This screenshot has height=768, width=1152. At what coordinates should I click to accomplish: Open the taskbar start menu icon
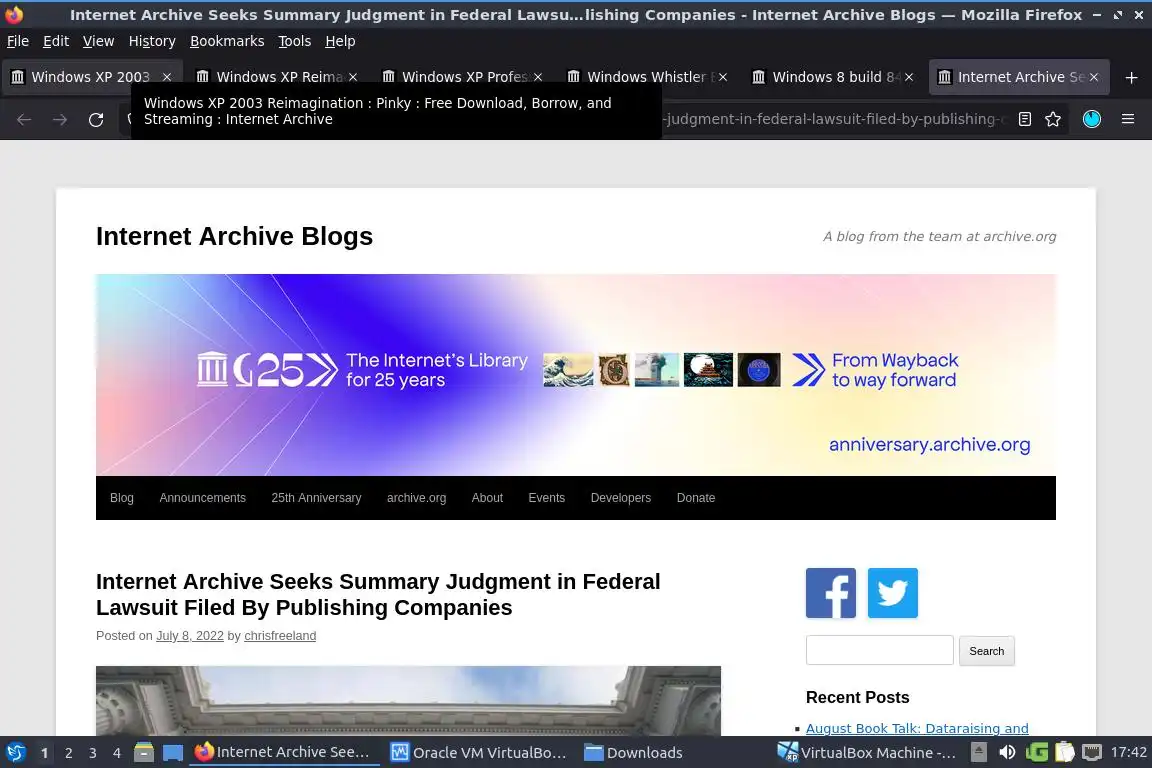click(15, 753)
